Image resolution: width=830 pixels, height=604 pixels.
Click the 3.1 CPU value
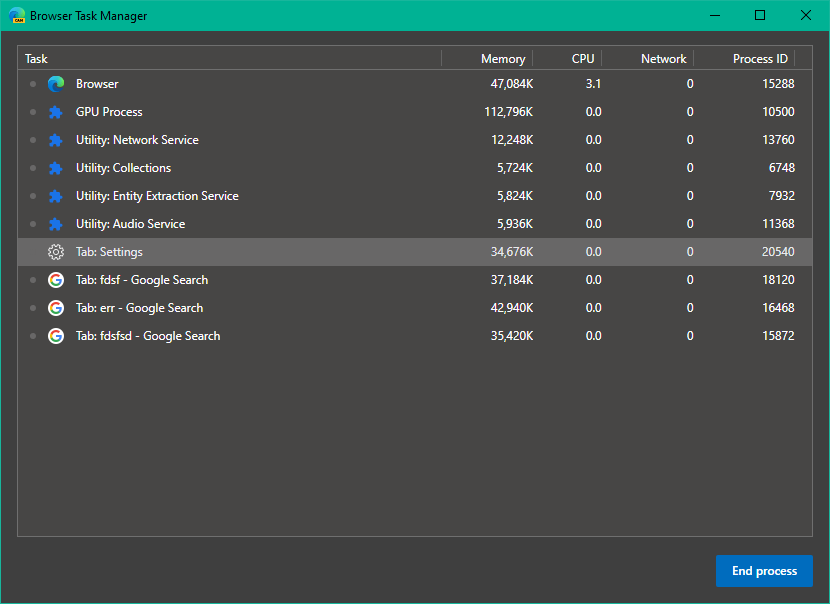pyautogui.click(x=593, y=84)
